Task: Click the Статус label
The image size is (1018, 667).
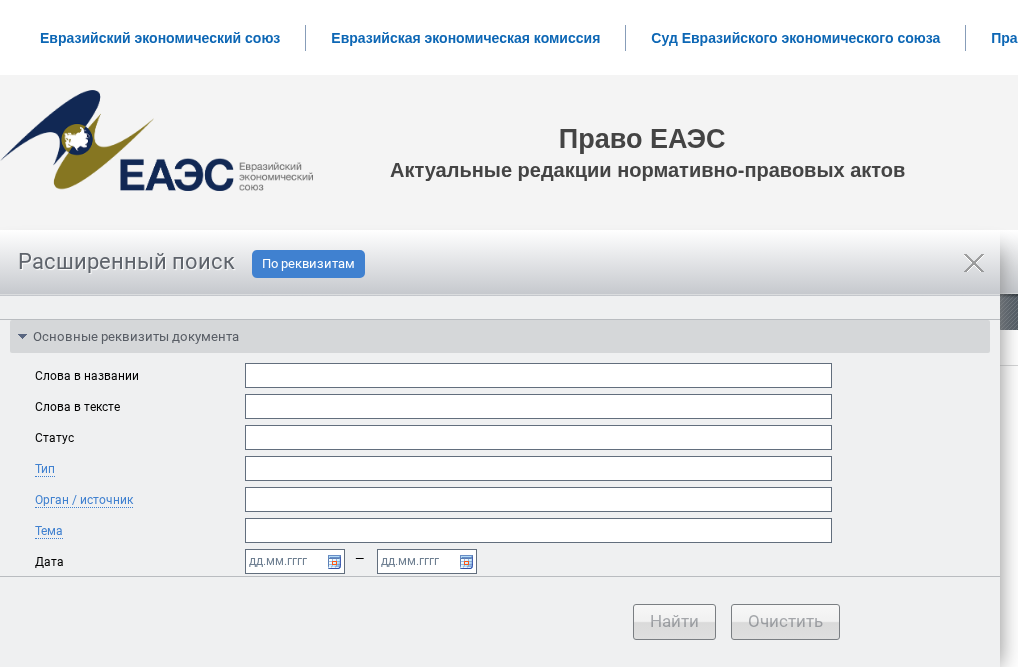Action: 55,438
